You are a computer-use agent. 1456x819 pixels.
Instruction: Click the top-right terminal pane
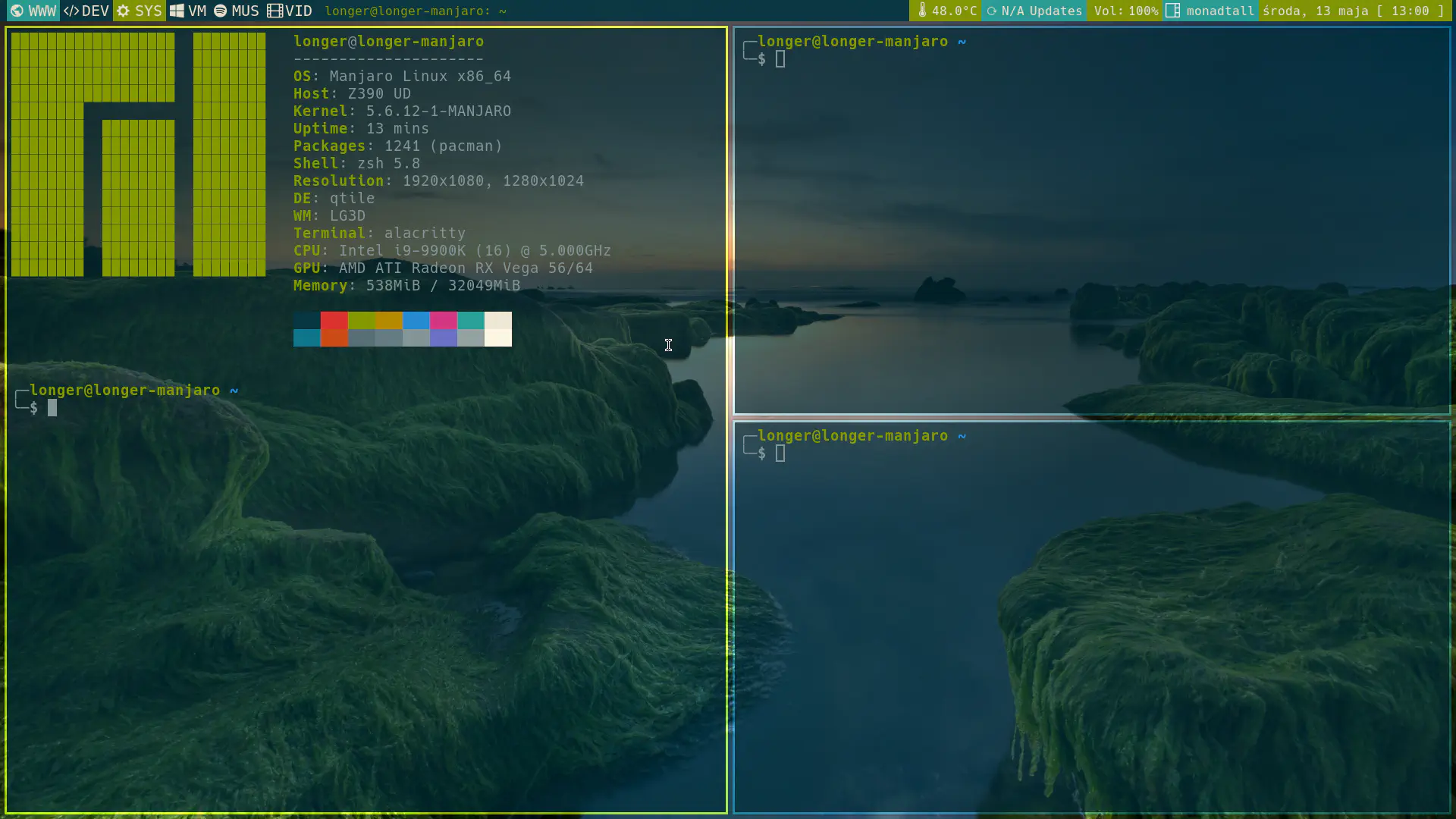click(1092, 220)
